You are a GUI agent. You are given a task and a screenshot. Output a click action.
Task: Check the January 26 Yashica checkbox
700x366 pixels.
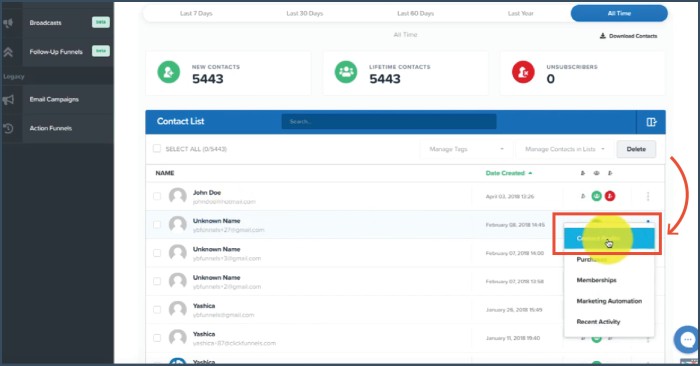157,309
